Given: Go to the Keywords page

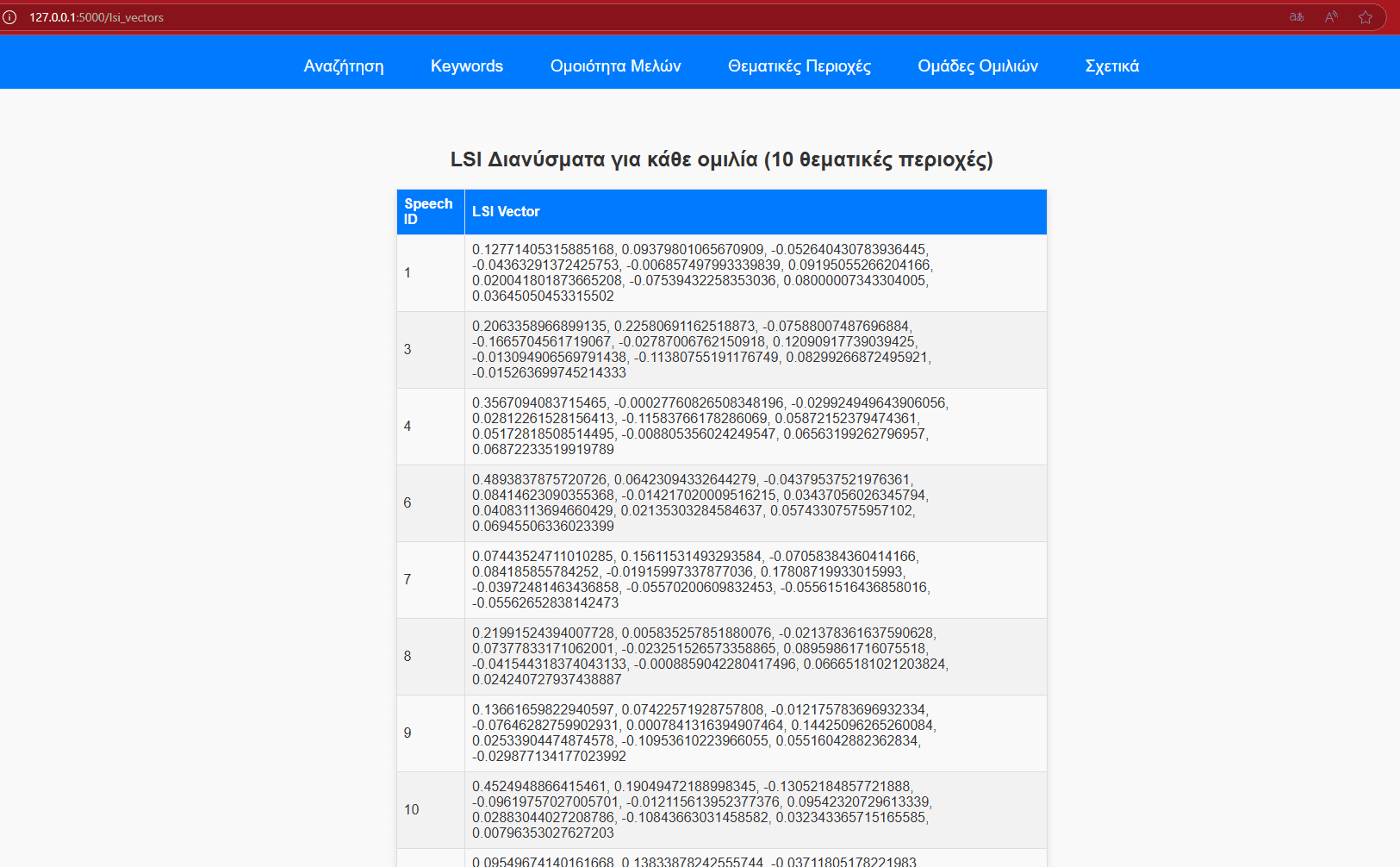Looking at the screenshot, I should pyautogui.click(x=467, y=66).
